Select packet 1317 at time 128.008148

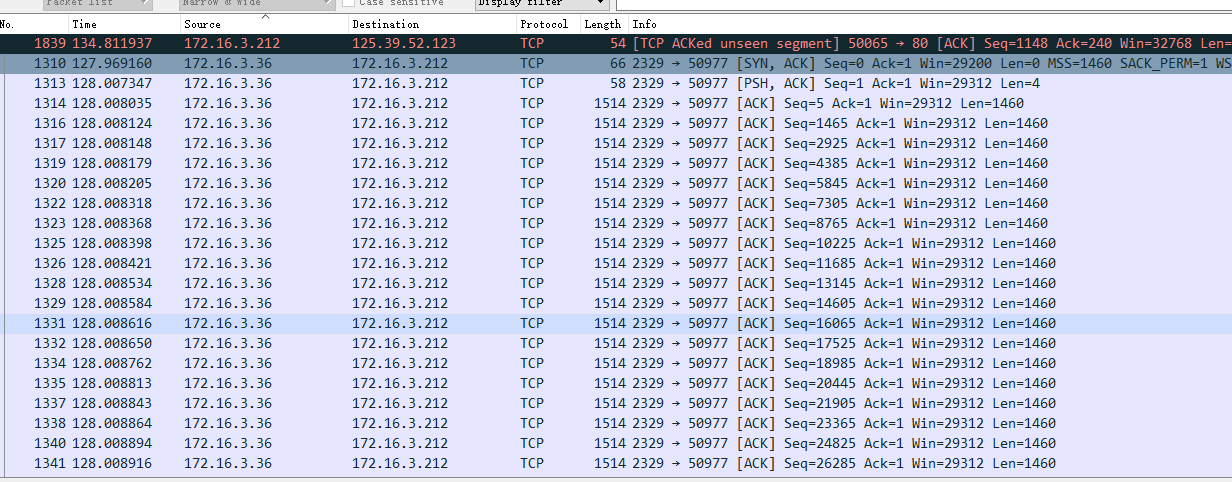coord(616,143)
